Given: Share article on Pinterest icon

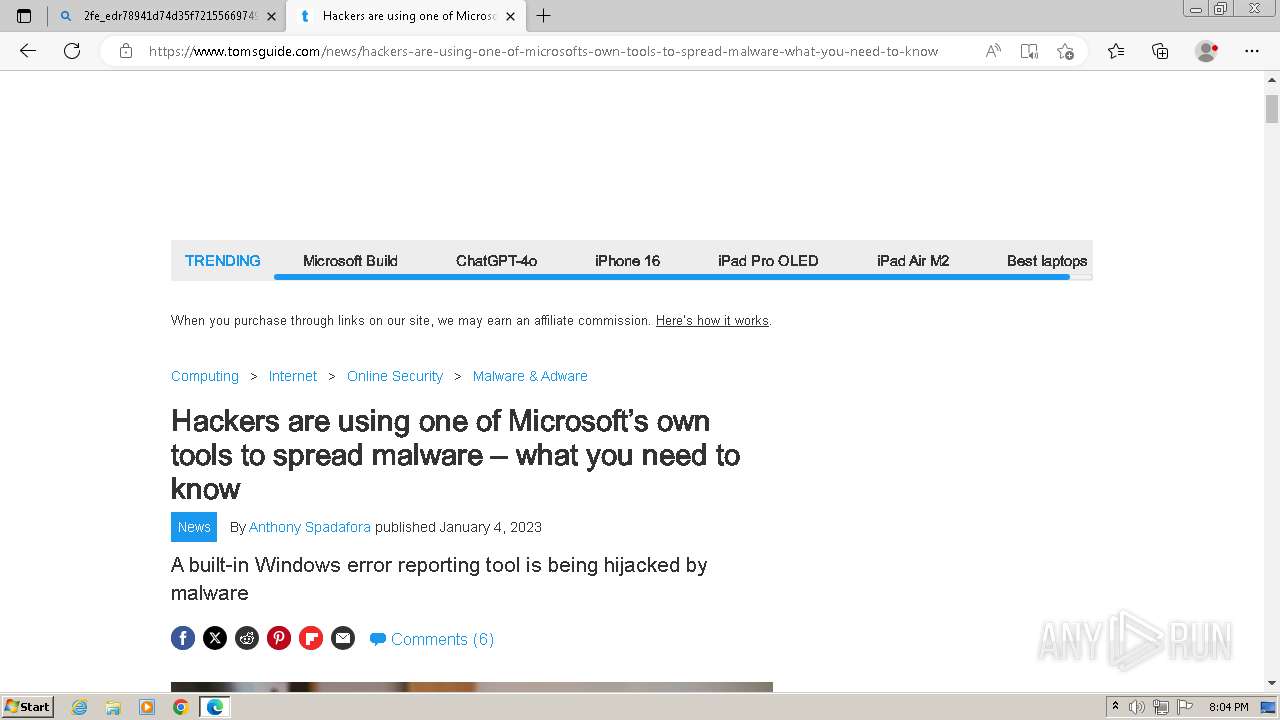Looking at the screenshot, I should click(x=279, y=638).
